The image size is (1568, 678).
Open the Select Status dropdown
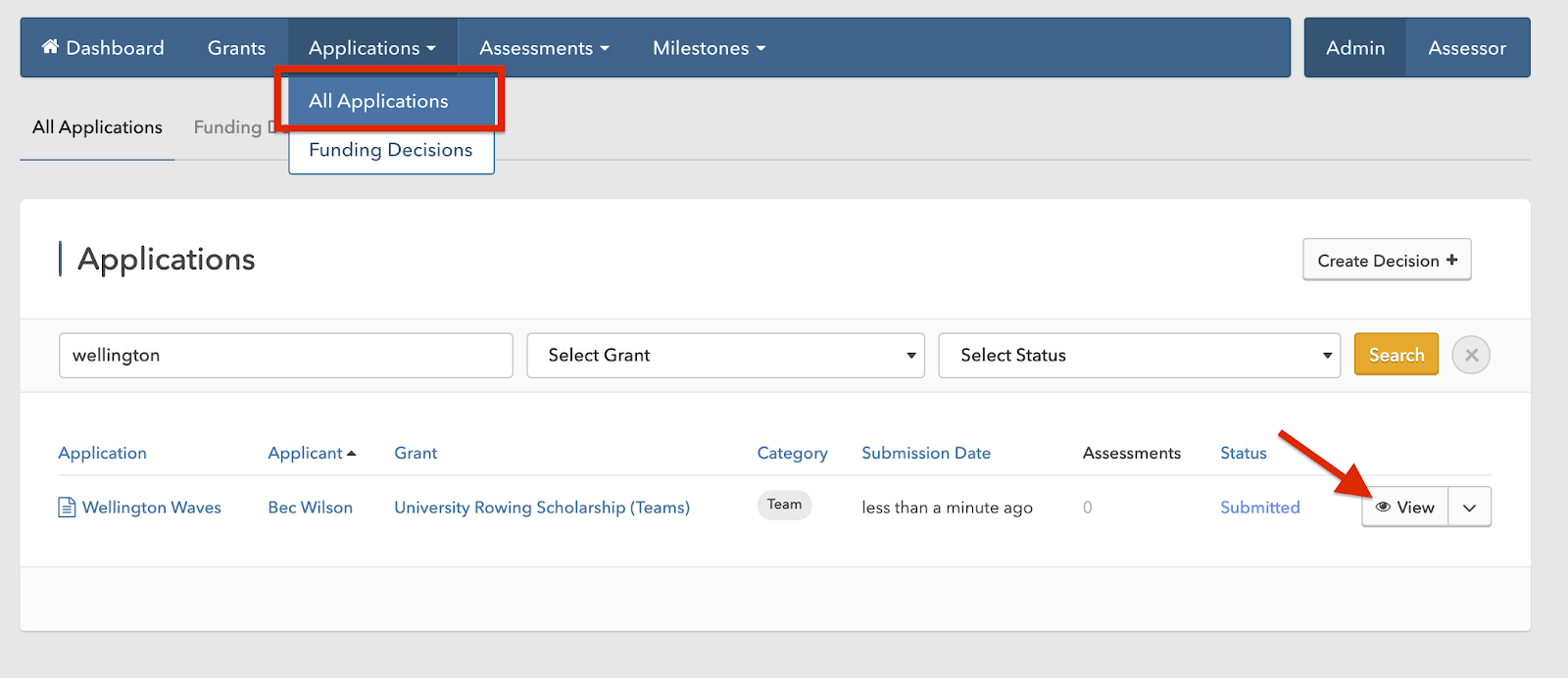[1139, 356]
